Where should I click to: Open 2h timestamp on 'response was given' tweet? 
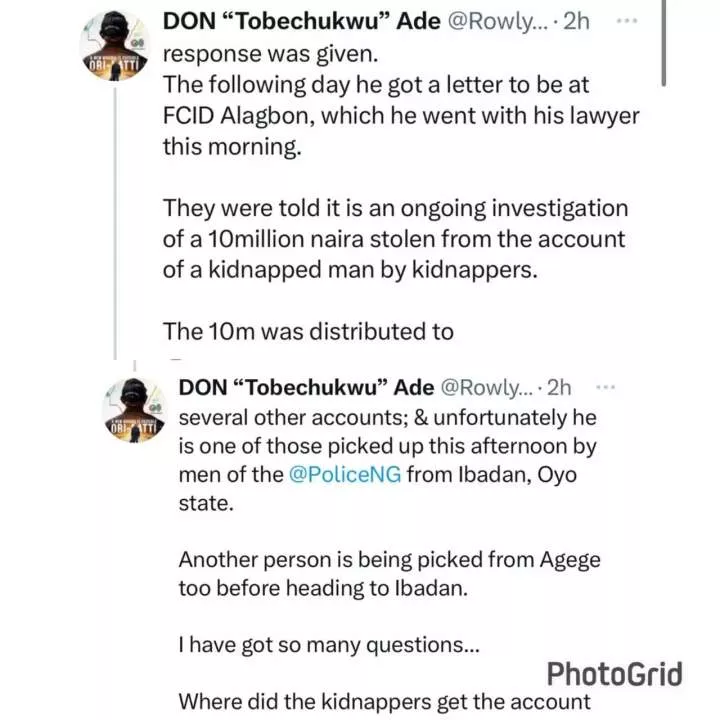coord(576,21)
